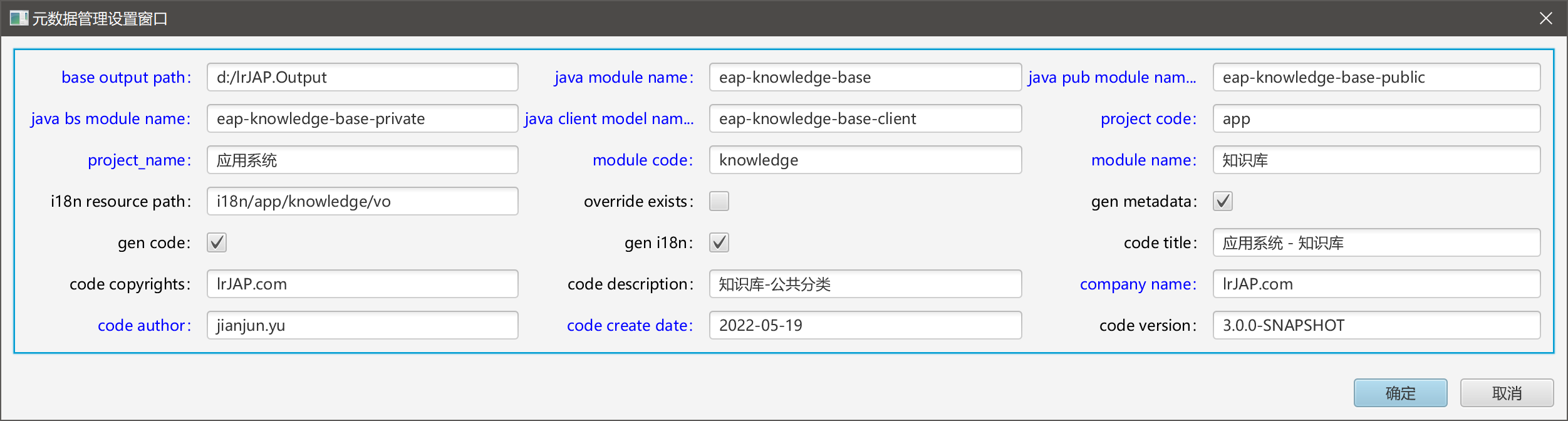
Task: Focus the base output path field
Action: click(363, 77)
